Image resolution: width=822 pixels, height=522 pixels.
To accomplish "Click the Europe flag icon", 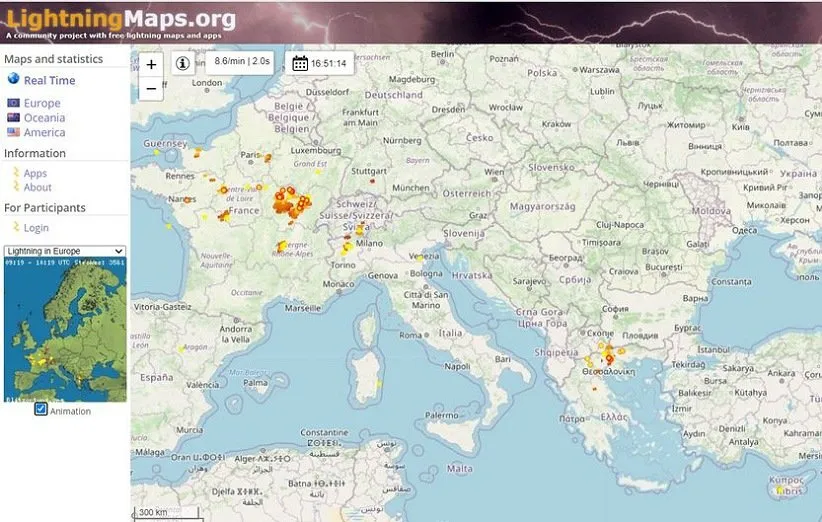I will coord(13,103).
